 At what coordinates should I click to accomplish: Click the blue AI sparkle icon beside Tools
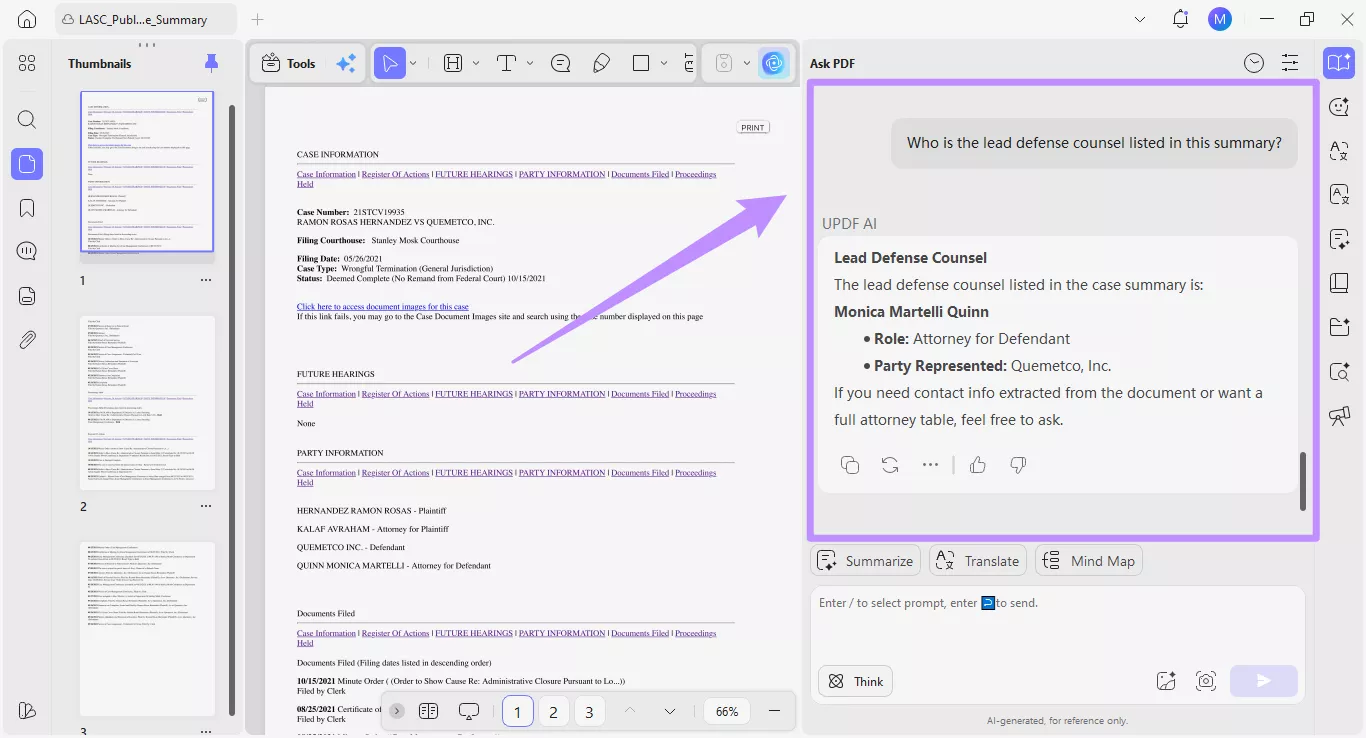(x=346, y=63)
